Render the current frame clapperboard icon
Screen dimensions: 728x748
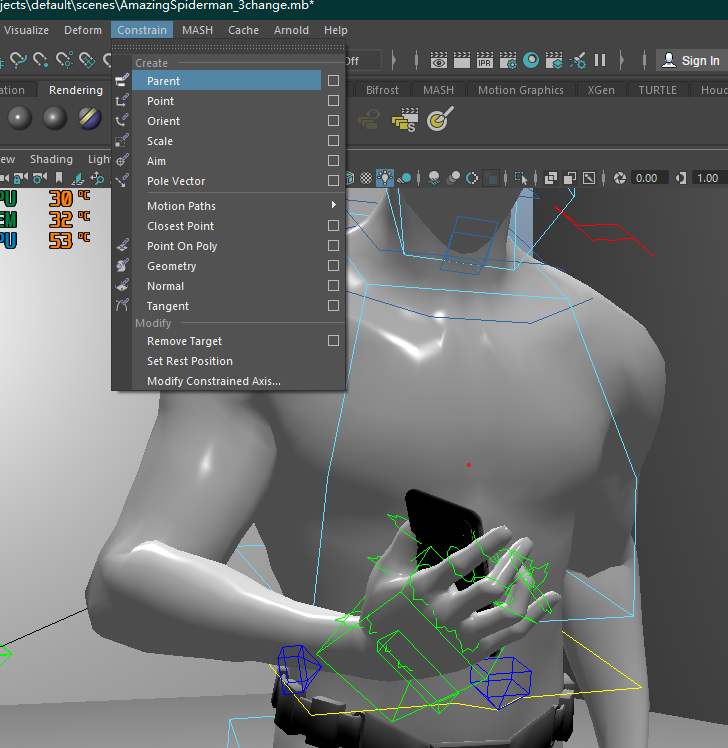point(461,61)
